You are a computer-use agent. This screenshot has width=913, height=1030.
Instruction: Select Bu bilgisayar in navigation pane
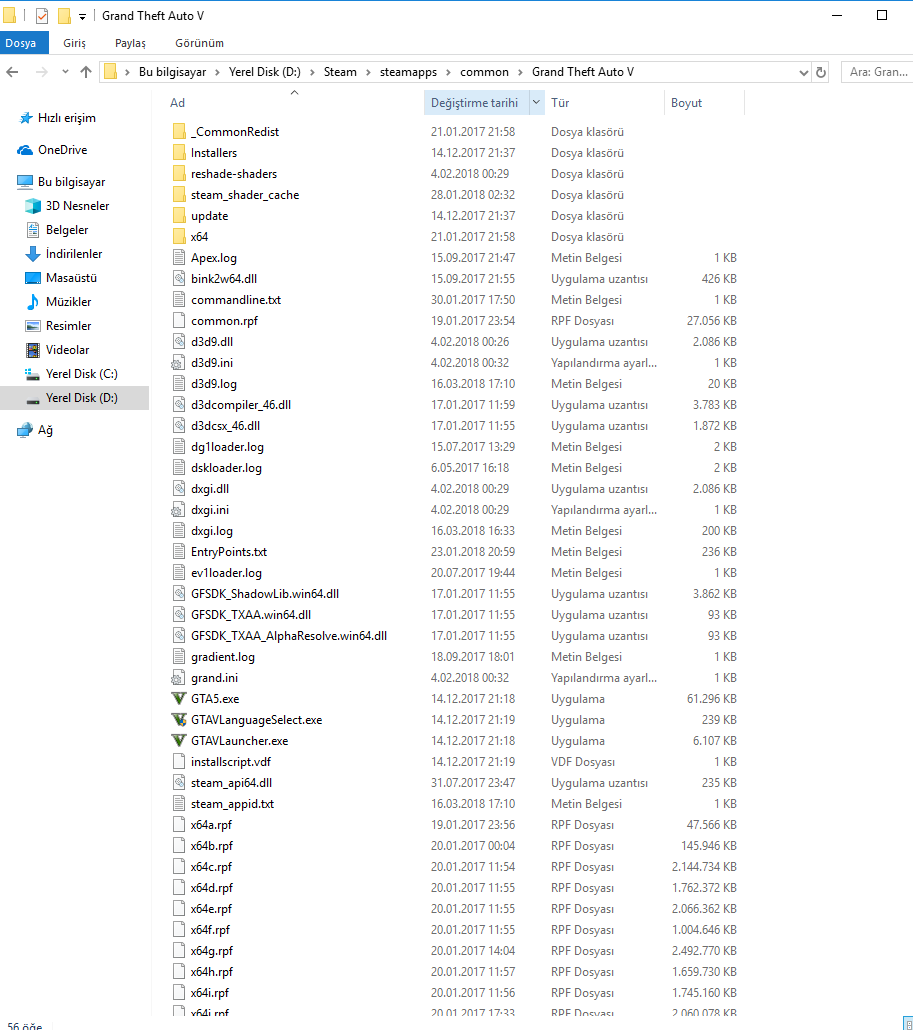click(x=72, y=182)
